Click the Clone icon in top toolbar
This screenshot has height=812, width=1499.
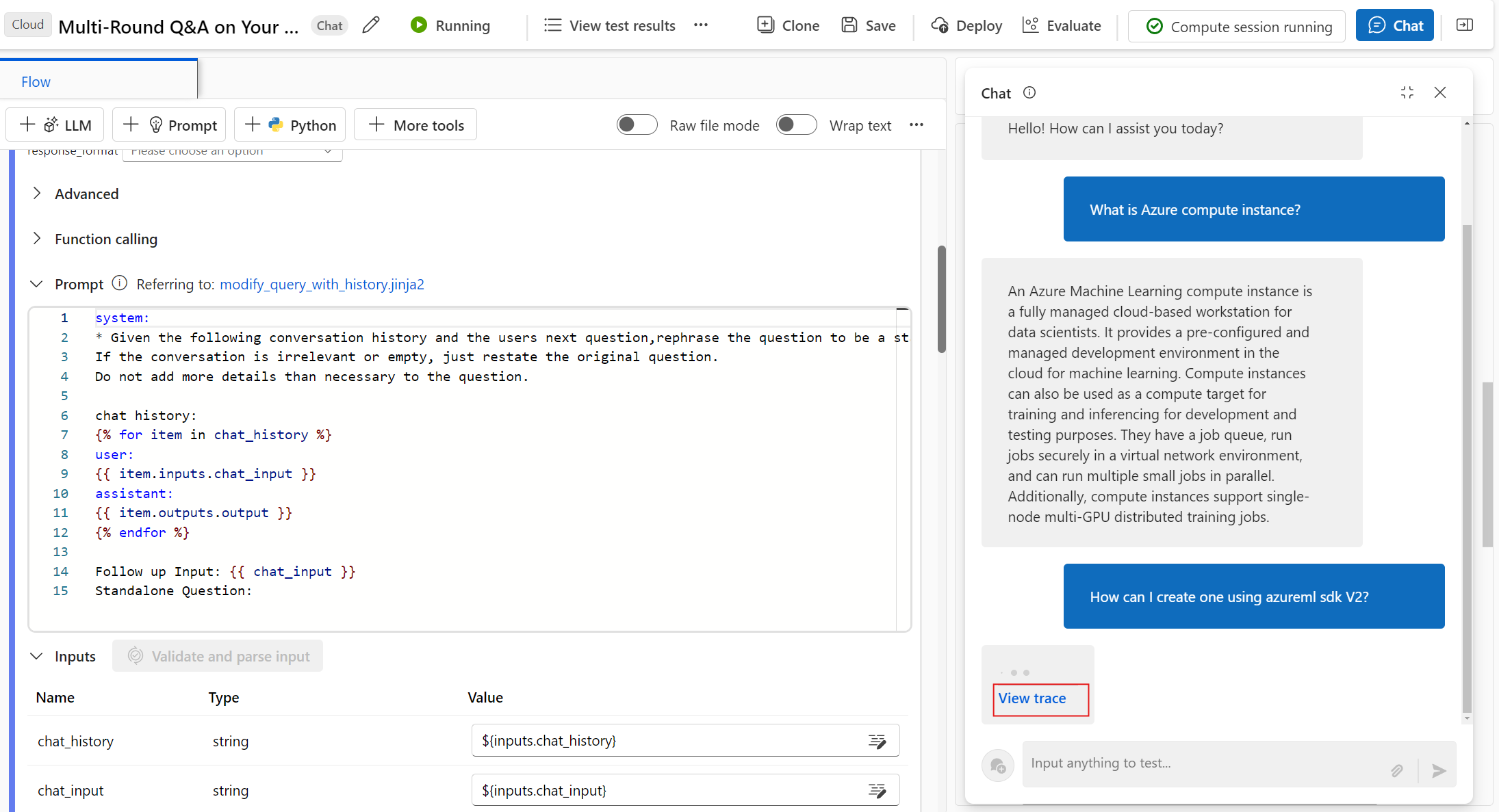[x=765, y=25]
